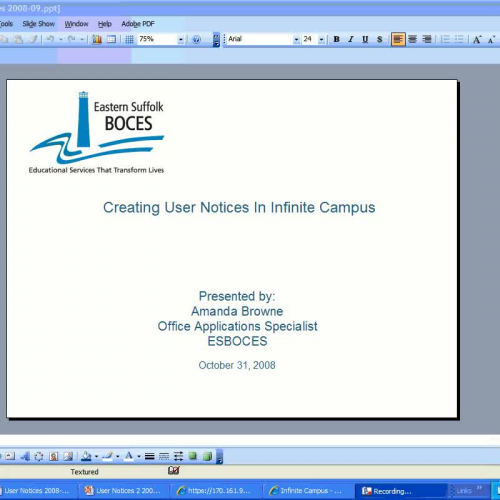Click Decrease Font Size icon
The image size is (500, 500).
click(x=491, y=39)
